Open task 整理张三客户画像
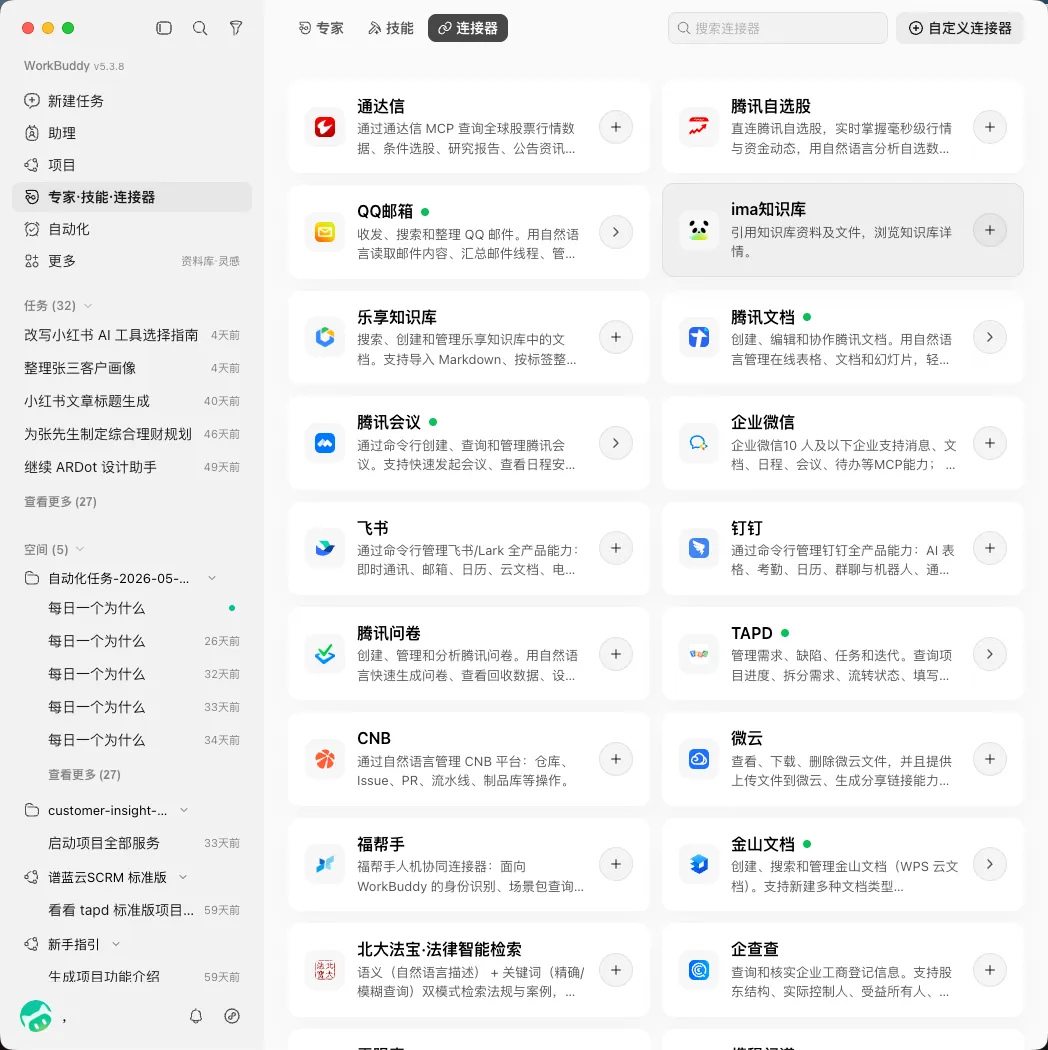Screen dimensions: 1048x1050 132,368
